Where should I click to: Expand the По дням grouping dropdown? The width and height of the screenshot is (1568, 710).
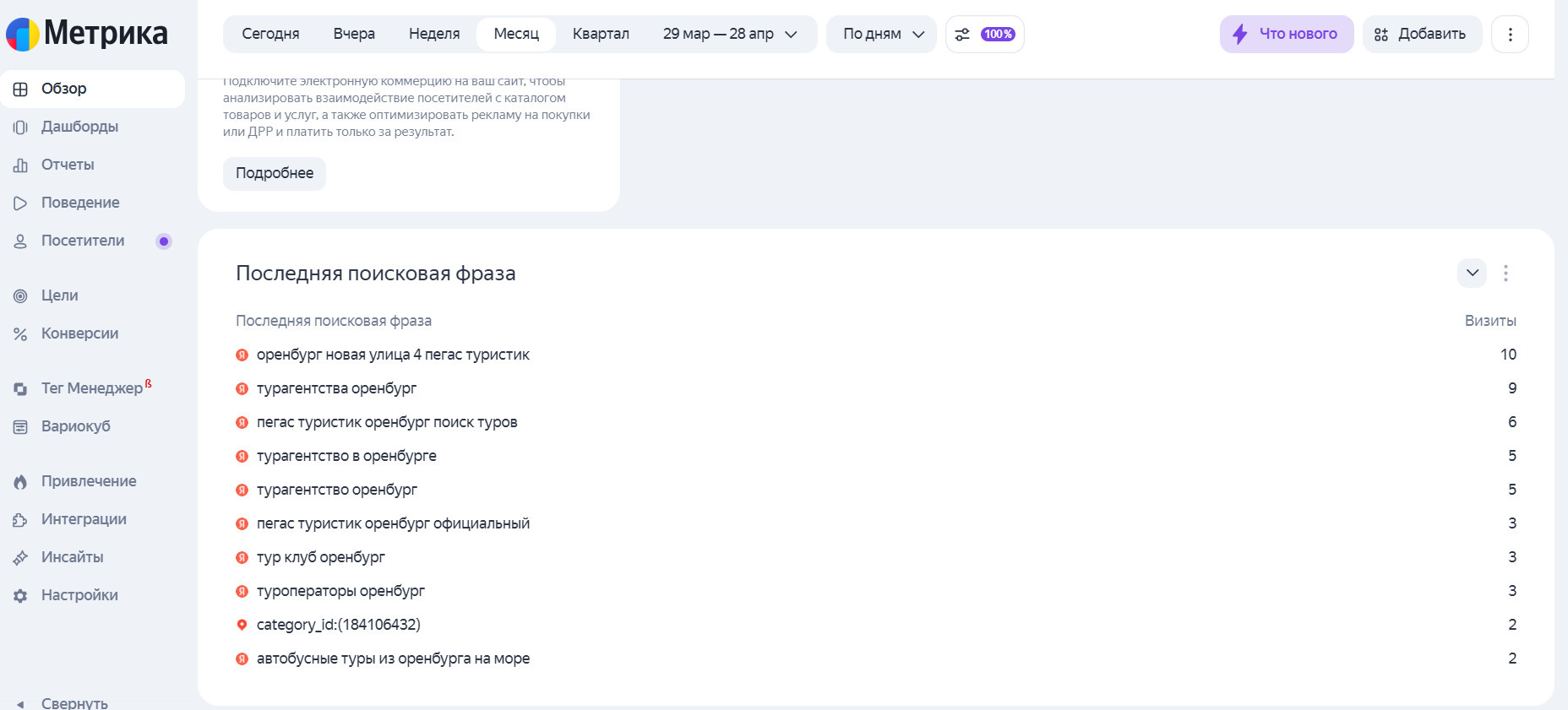(881, 35)
